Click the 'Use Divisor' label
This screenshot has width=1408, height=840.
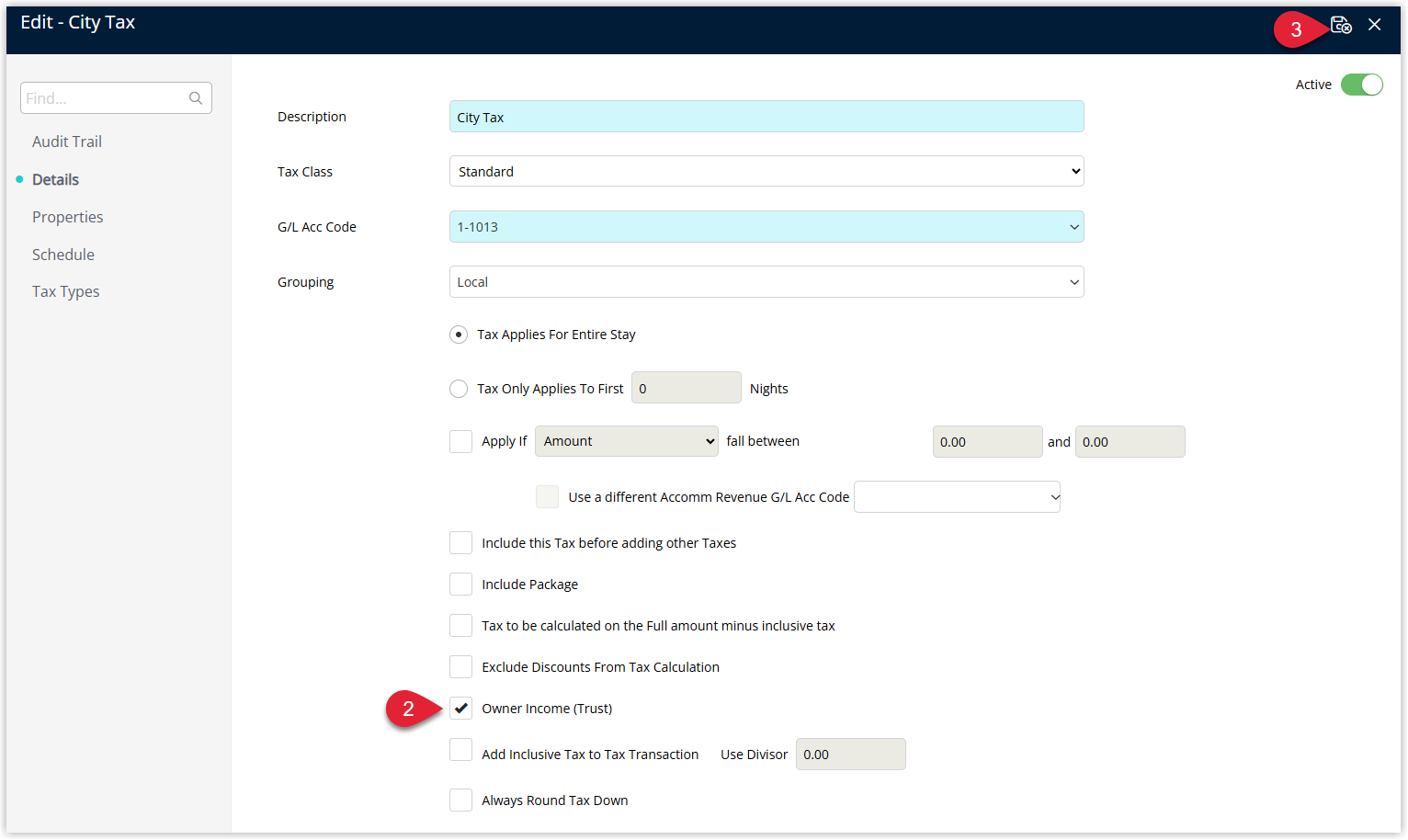(x=755, y=755)
